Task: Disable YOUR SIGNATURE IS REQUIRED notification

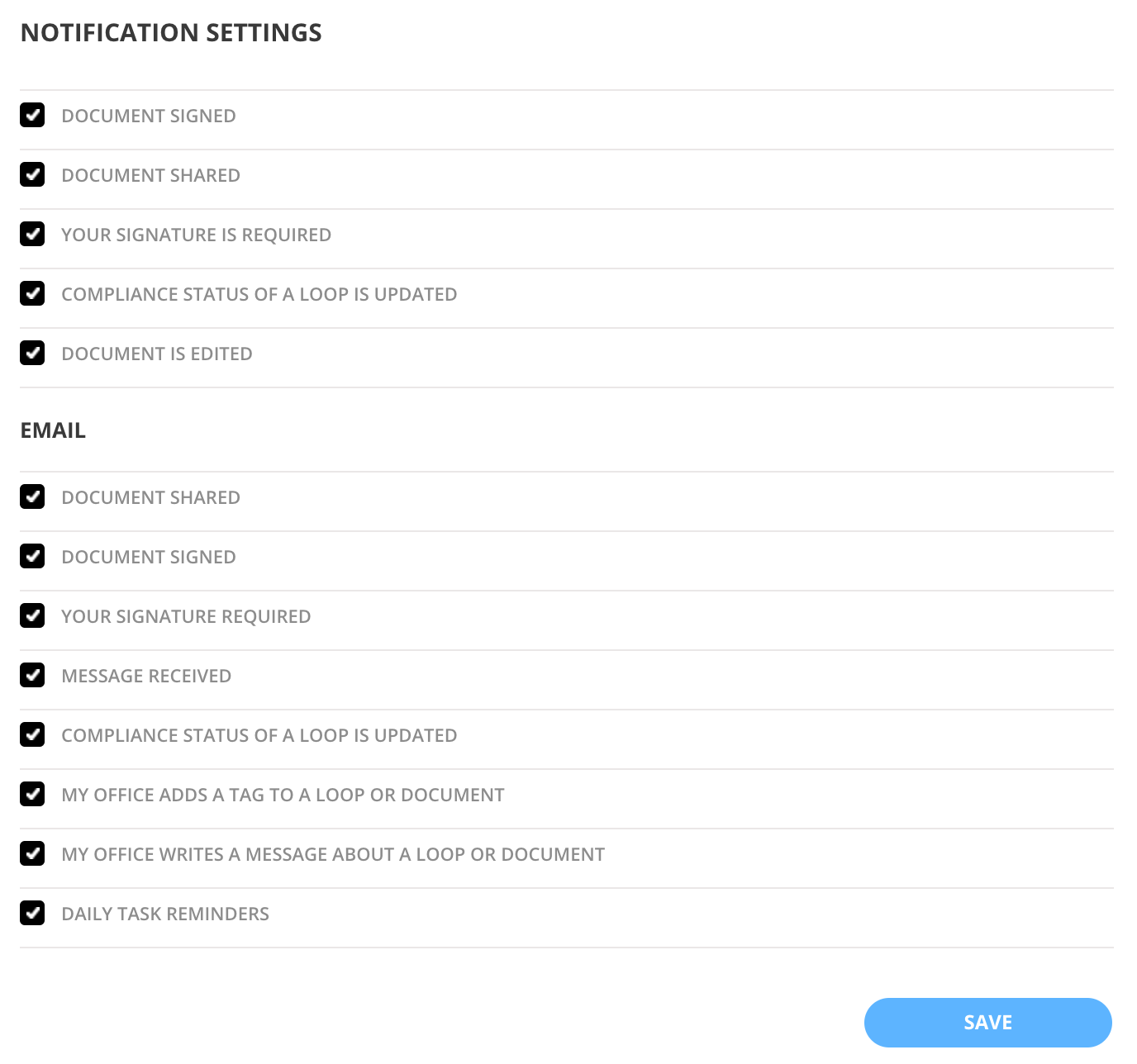Action: [x=32, y=235]
